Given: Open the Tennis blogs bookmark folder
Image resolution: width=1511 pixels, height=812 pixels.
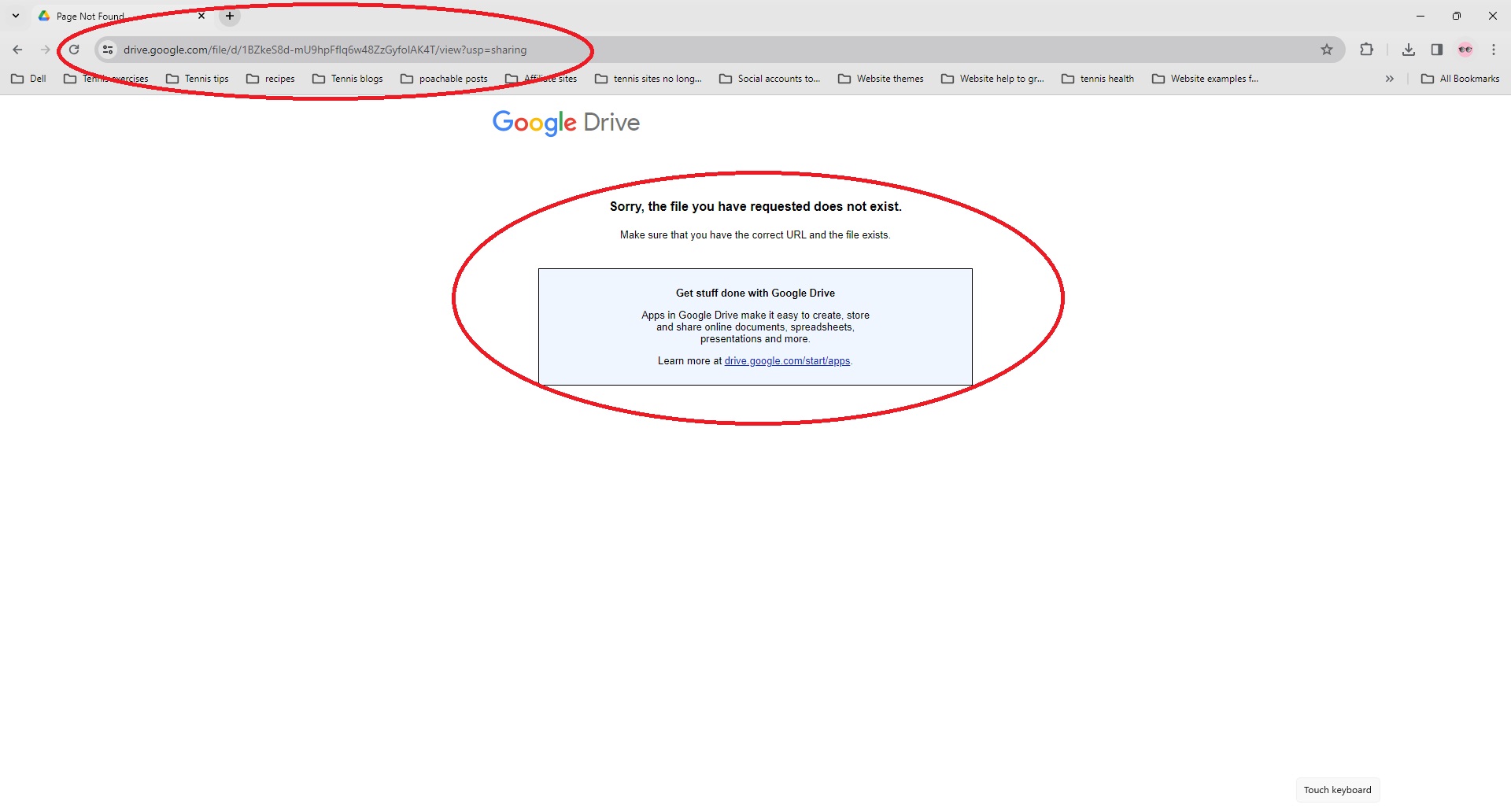Looking at the screenshot, I should coord(348,79).
